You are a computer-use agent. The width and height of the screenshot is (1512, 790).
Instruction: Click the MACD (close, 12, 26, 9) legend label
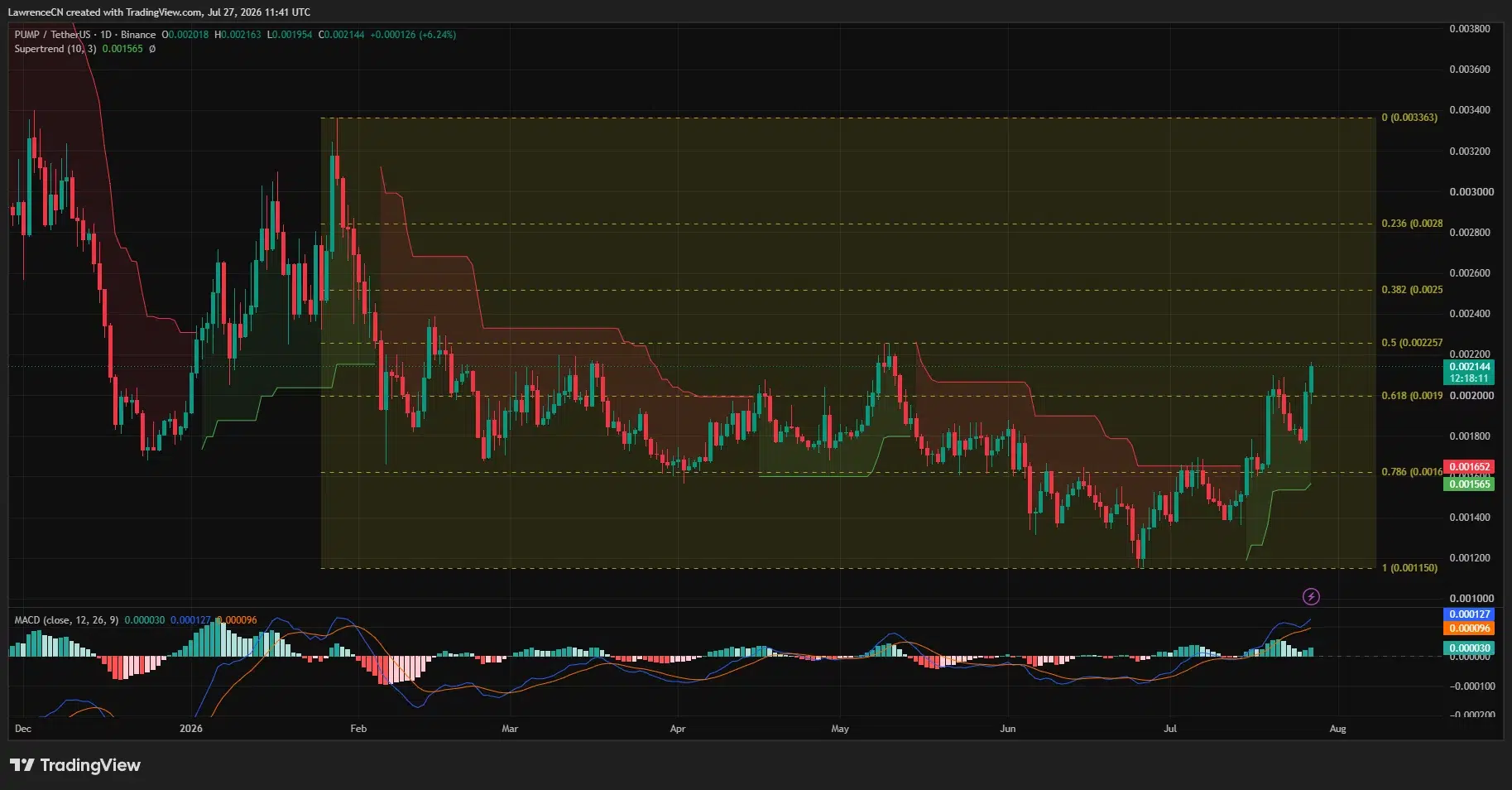click(x=66, y=620)
